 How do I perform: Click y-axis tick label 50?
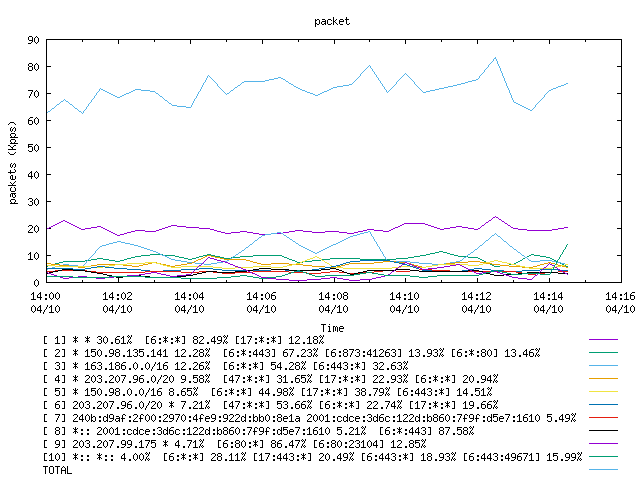(x=33, y=148)
